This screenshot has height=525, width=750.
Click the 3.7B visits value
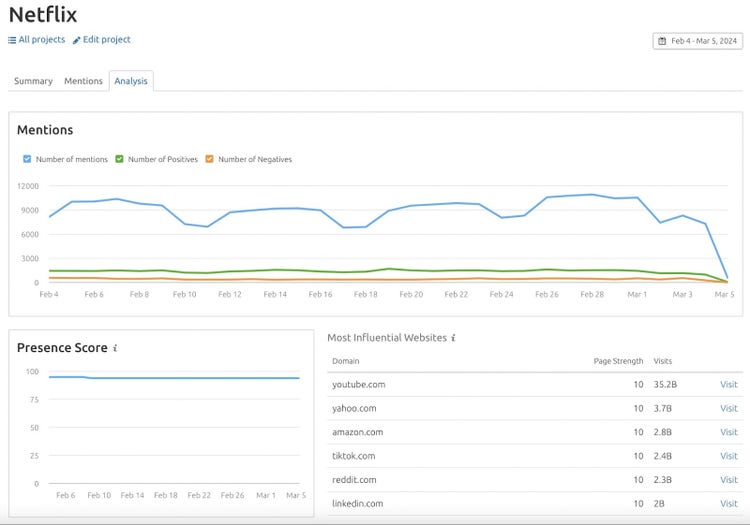(662, 408)
